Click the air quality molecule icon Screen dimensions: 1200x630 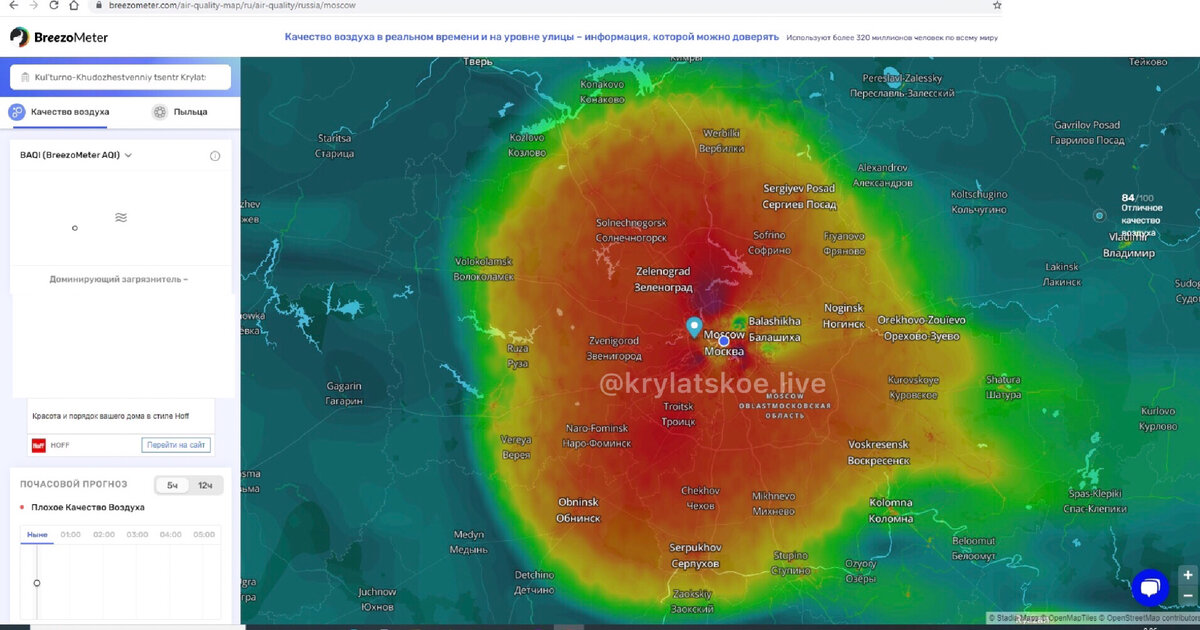[x=17, y=112]
